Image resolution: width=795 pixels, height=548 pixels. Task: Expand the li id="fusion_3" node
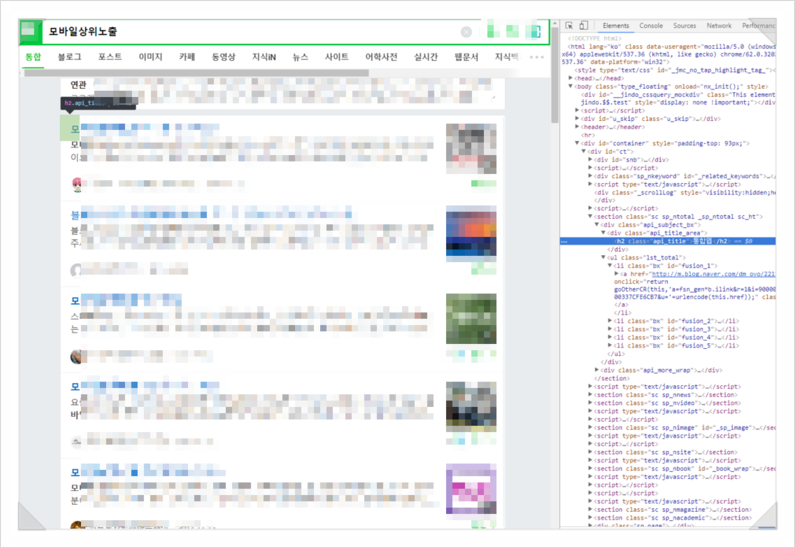[610, 329]
